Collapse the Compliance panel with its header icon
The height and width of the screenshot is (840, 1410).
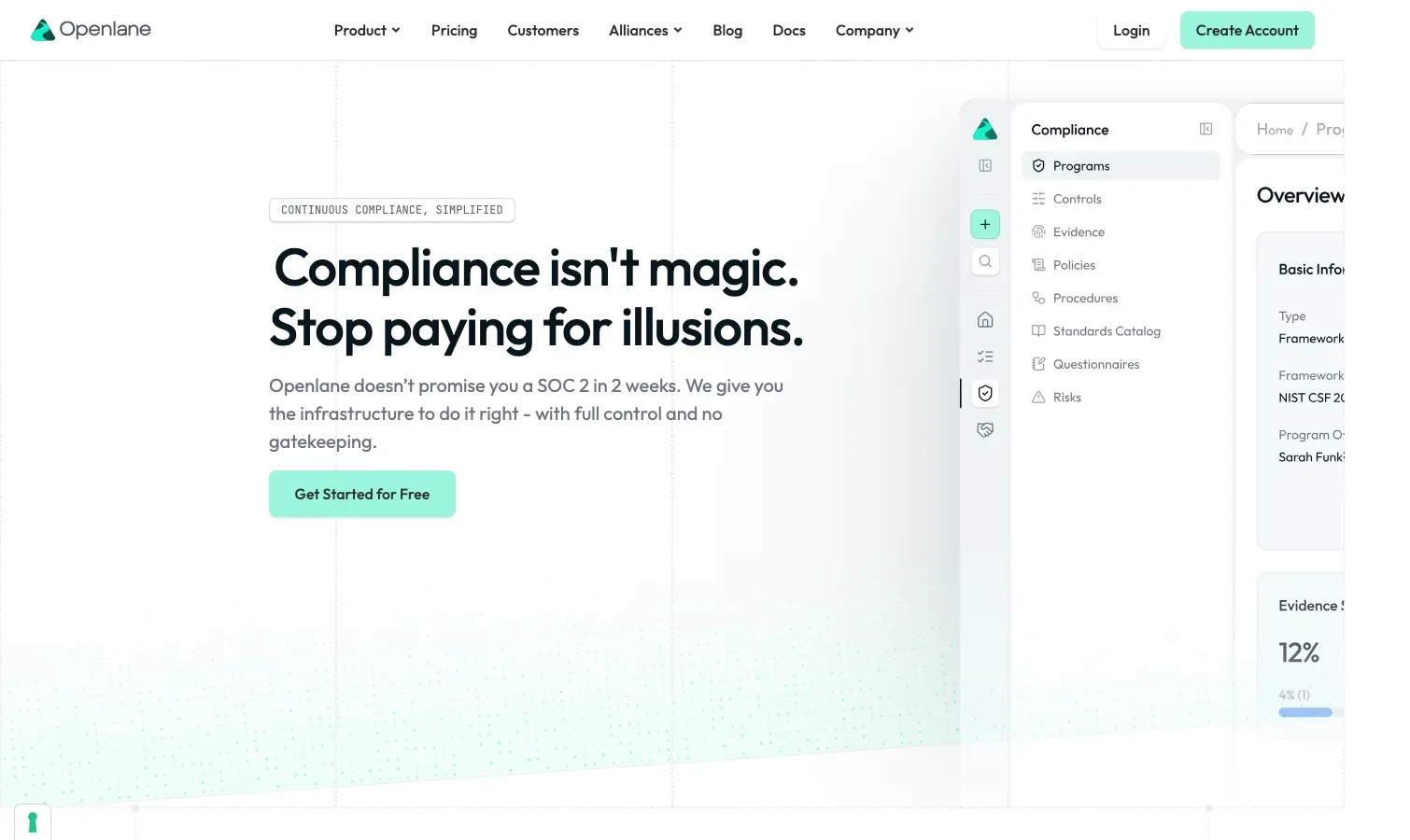pyautogui.click(x=1206, y=130)
